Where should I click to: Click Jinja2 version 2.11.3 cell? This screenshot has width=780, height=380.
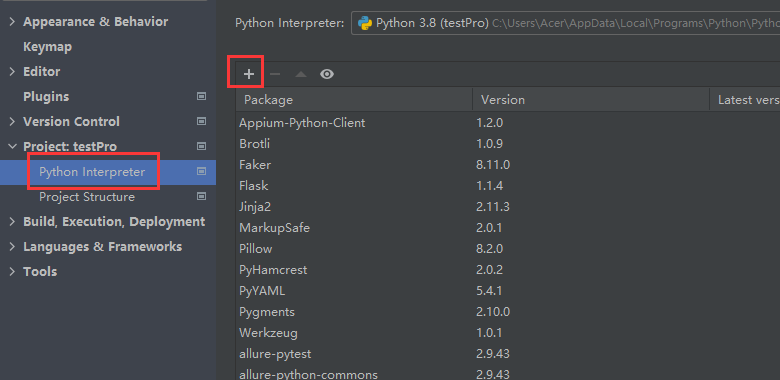[x=492, y=206]
